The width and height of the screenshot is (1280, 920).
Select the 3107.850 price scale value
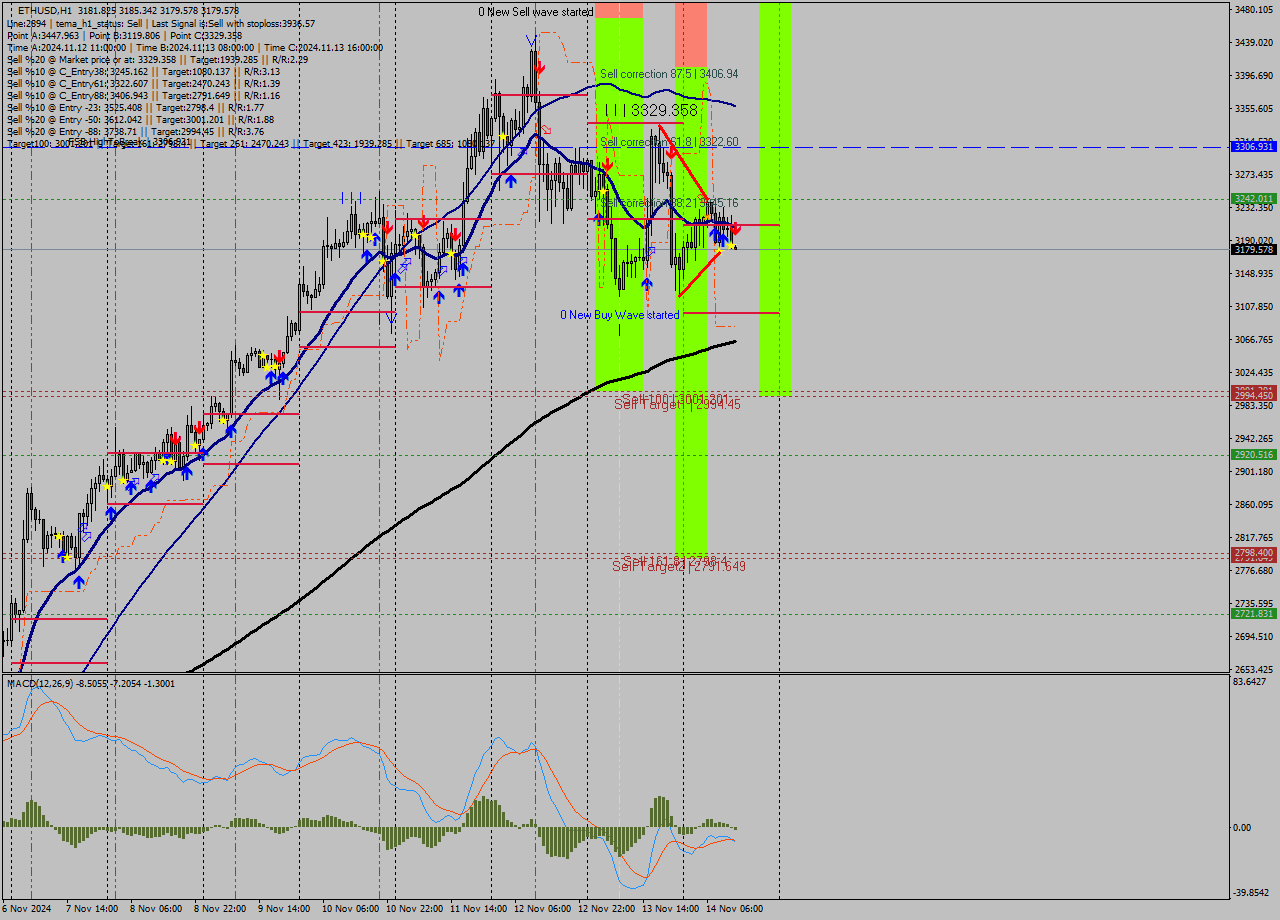[1254, 307]
